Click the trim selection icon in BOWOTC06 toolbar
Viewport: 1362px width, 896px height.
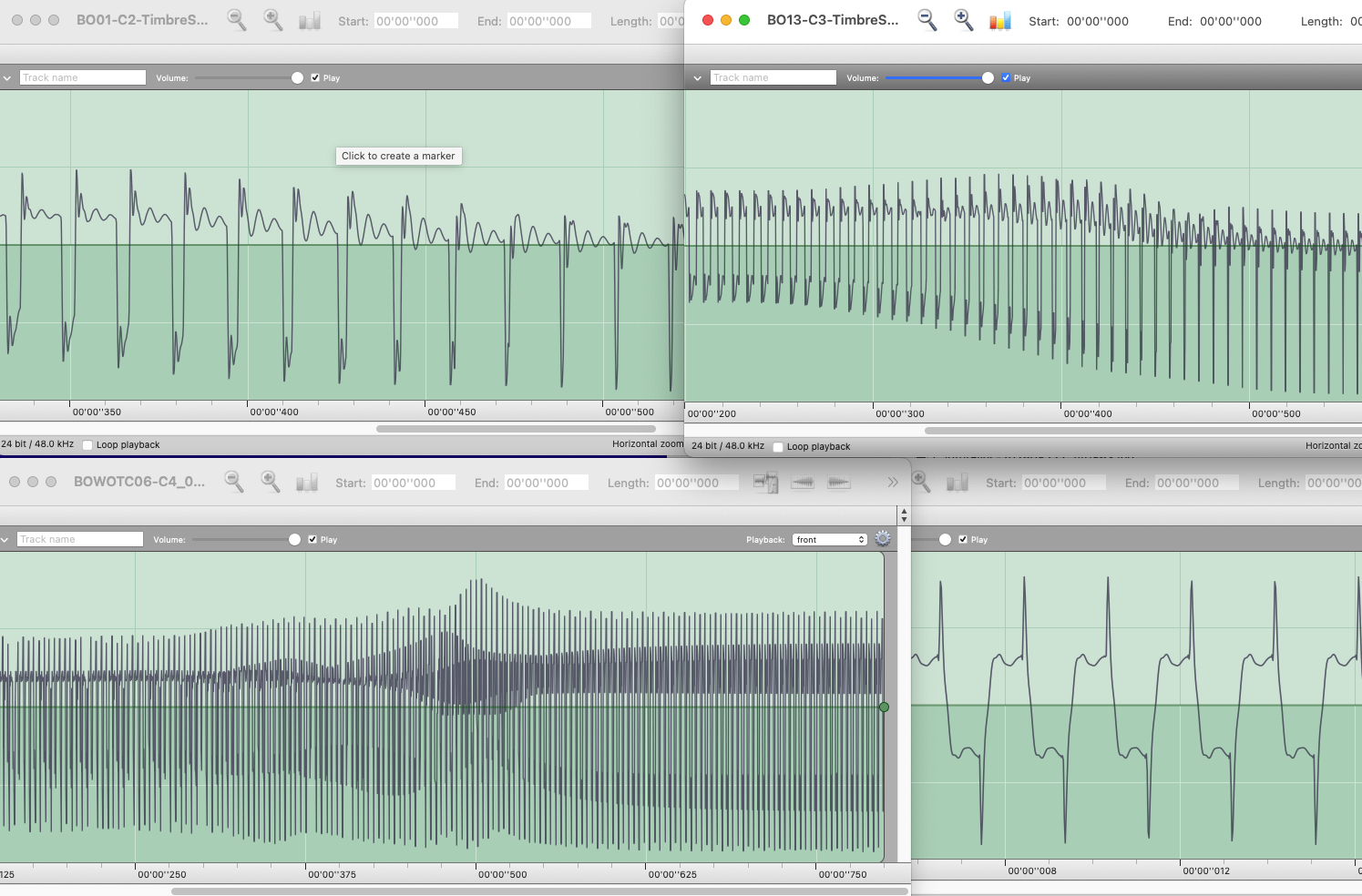coord(766,483)
